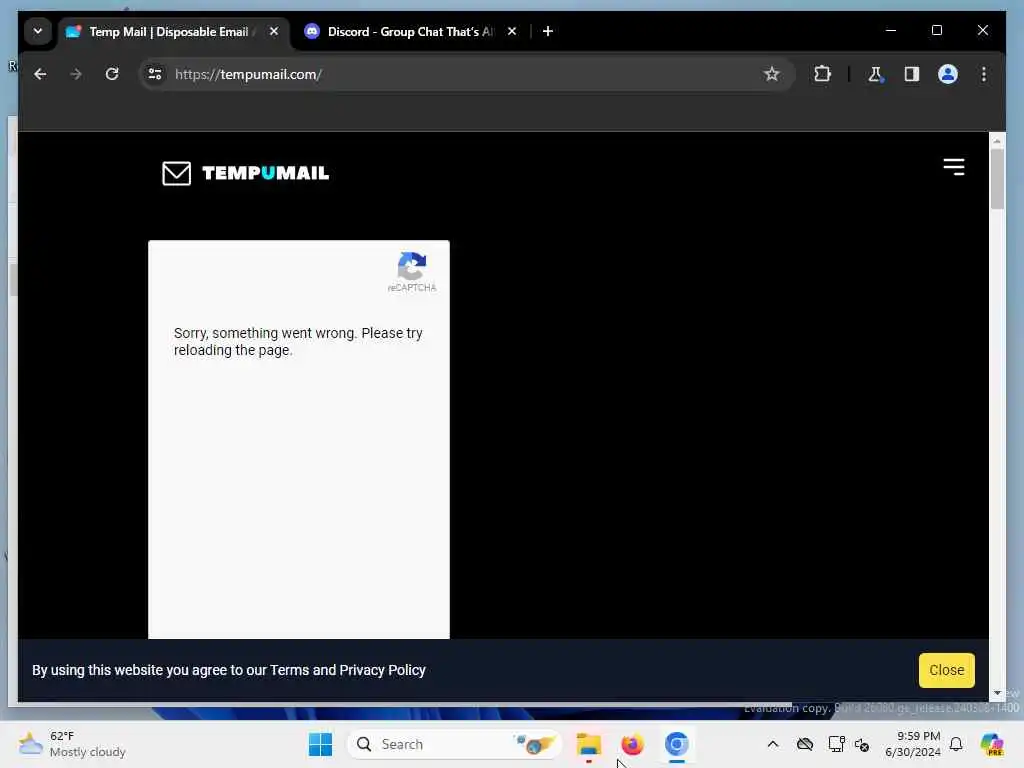
Task: Go forward to the next page
Action: (x=76, y=74)
